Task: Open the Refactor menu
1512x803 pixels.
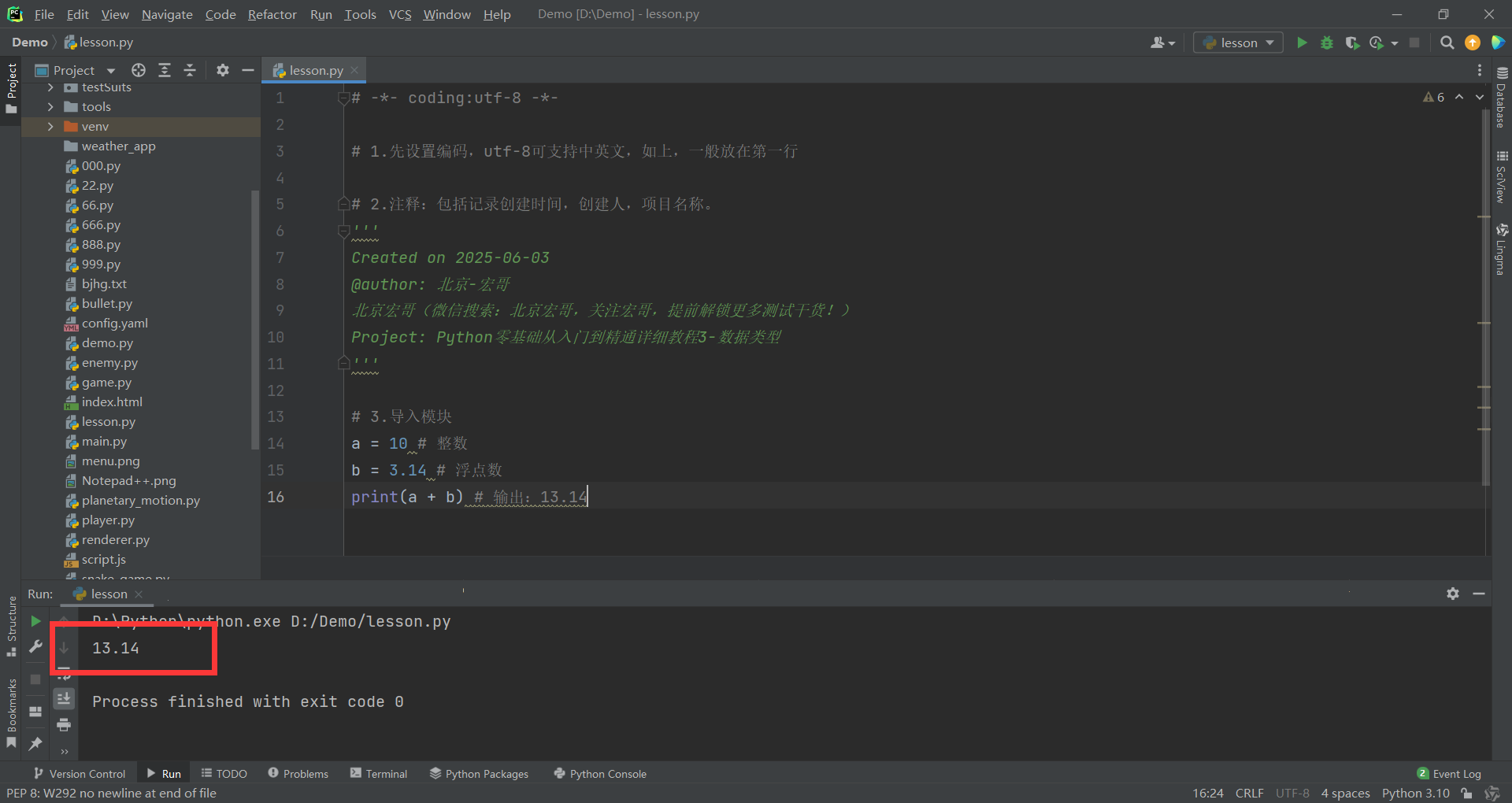Action: pos(272,14)
